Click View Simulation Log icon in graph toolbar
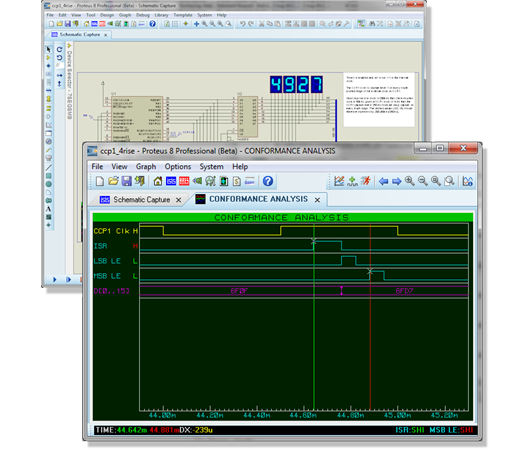The height and width of the screenshot is (450, 531). pos(467,181)
